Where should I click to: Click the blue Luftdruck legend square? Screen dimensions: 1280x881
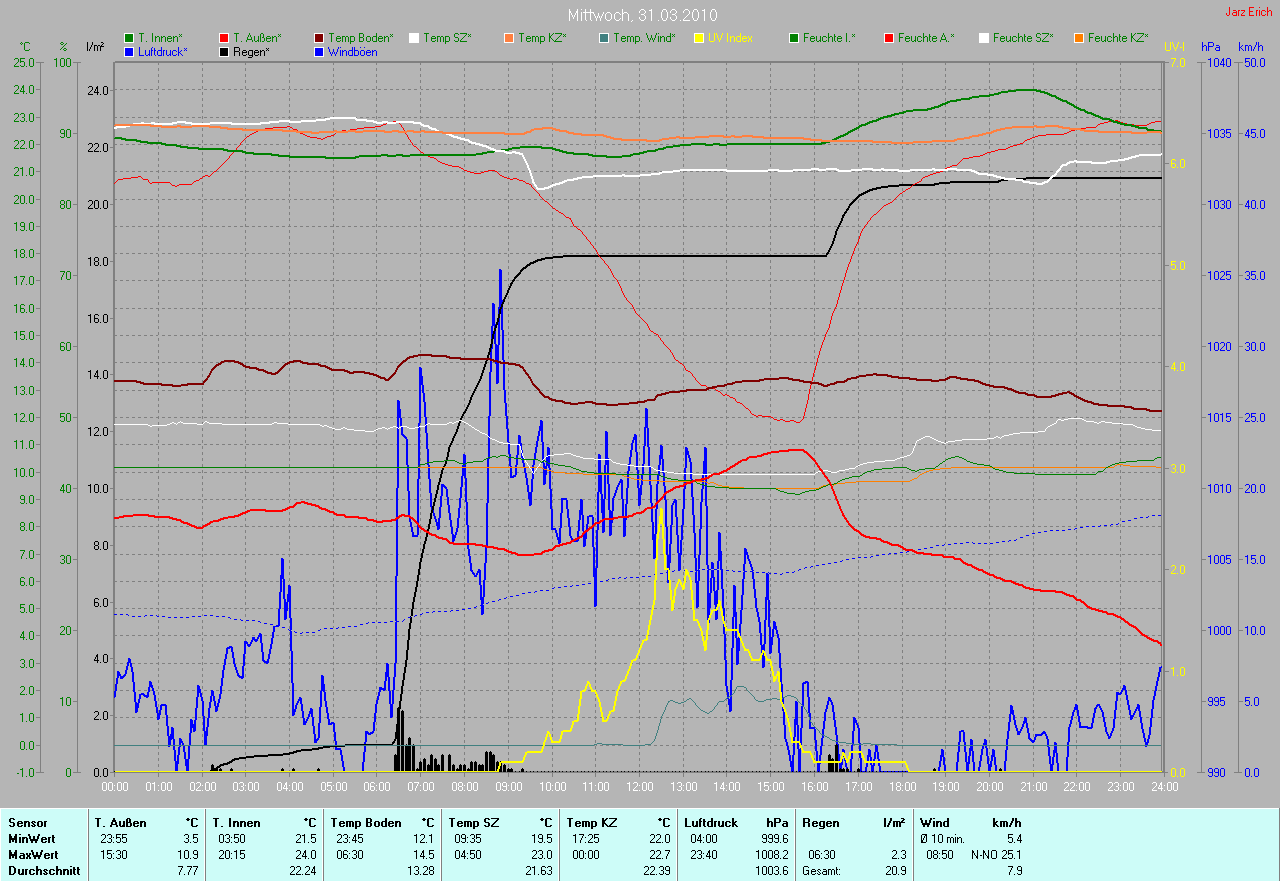(x=129, y=51)
